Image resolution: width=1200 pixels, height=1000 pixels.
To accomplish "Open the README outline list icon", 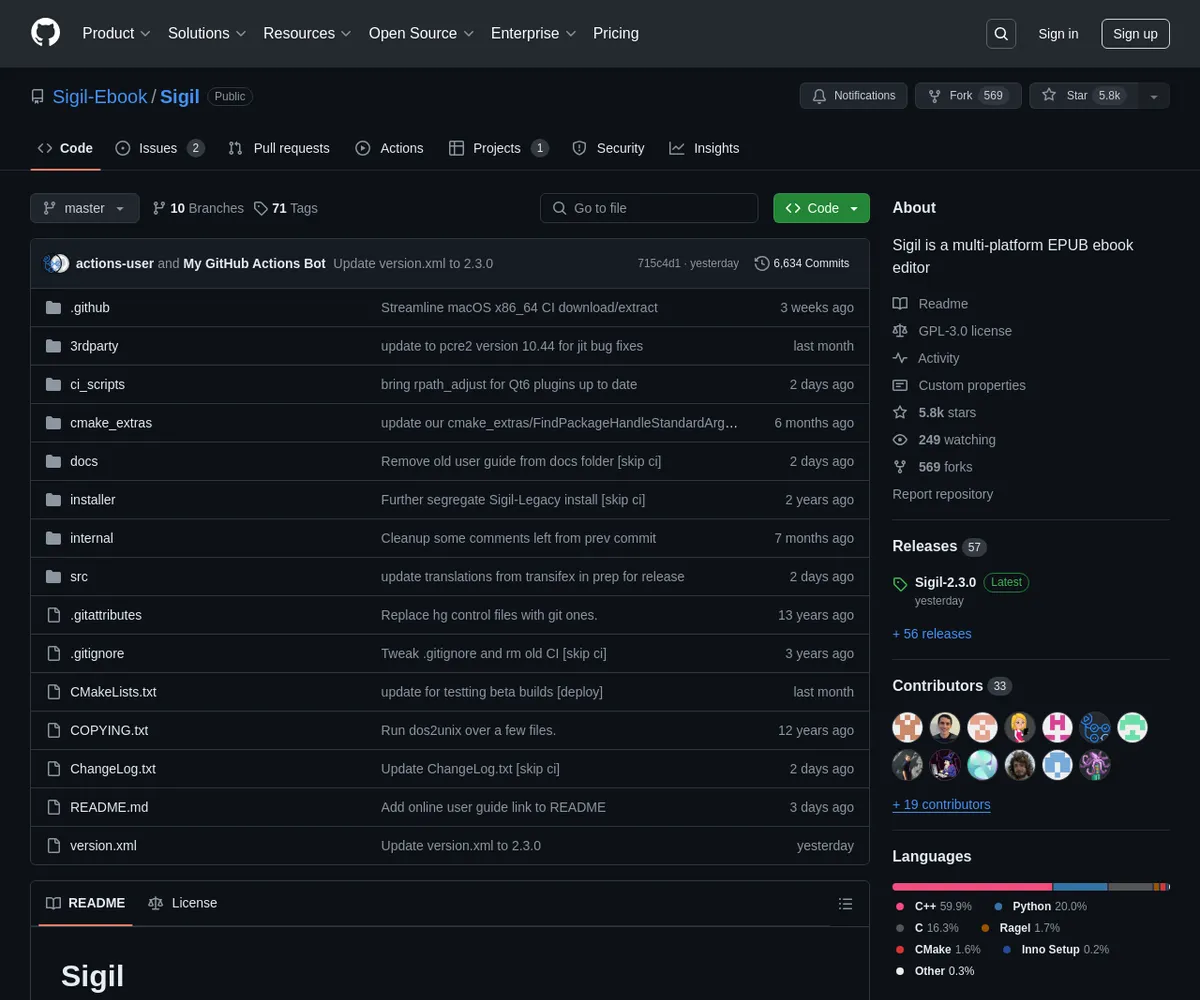I will [x=846, y=904].
